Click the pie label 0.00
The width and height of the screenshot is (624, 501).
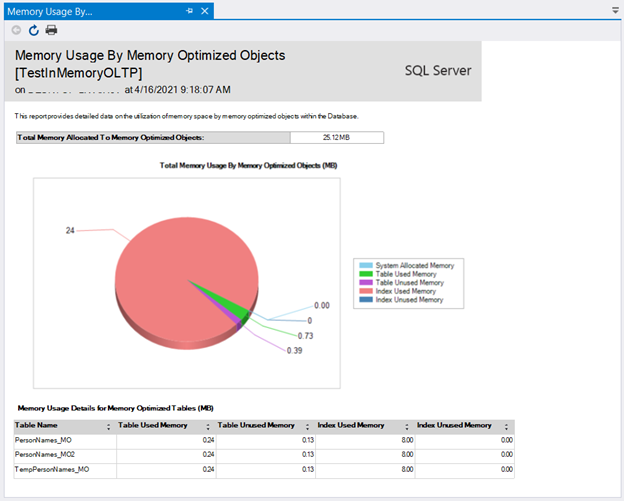click(322, 306)
